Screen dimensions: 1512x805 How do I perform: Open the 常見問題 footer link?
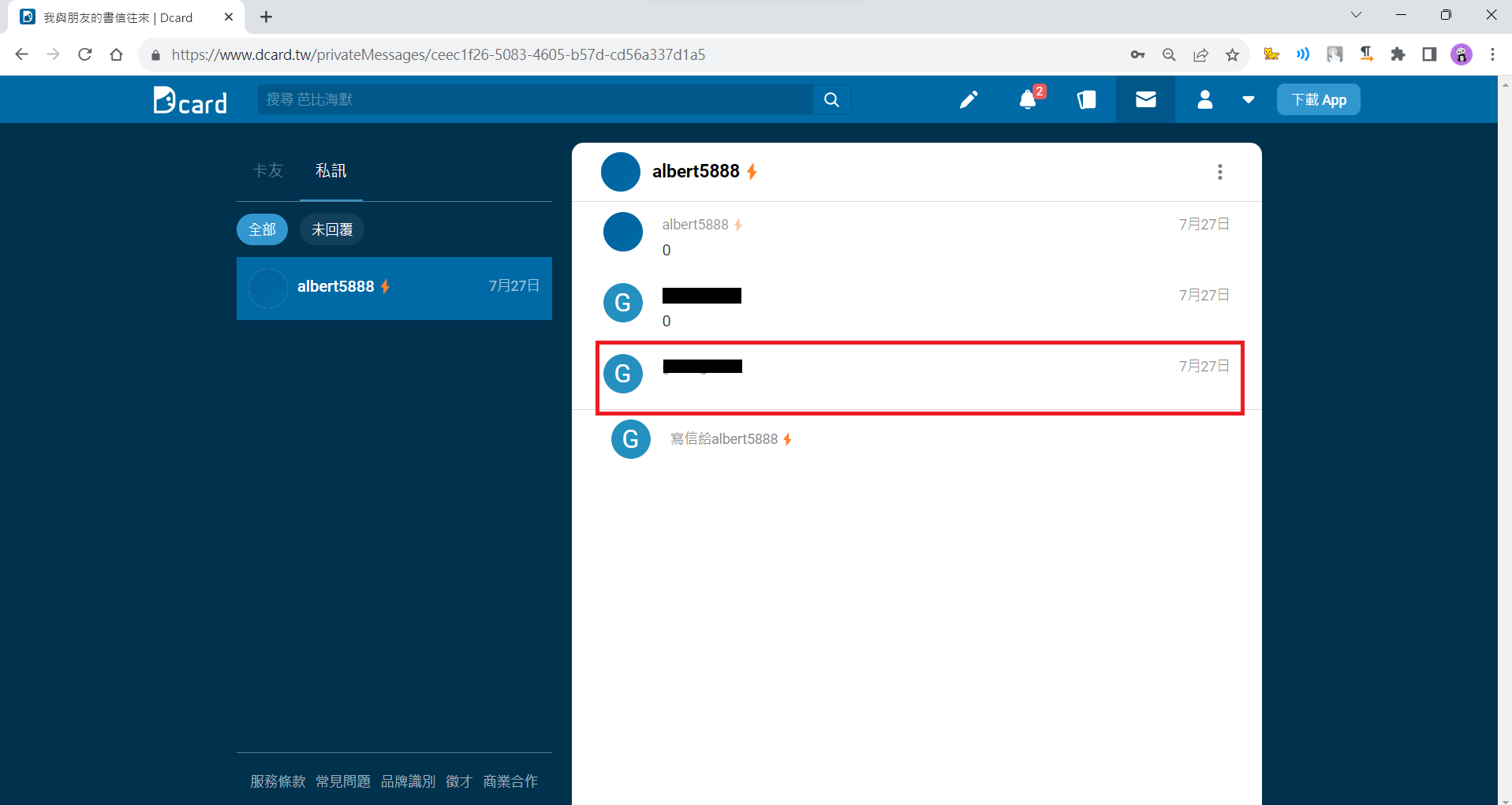[343, 781]
